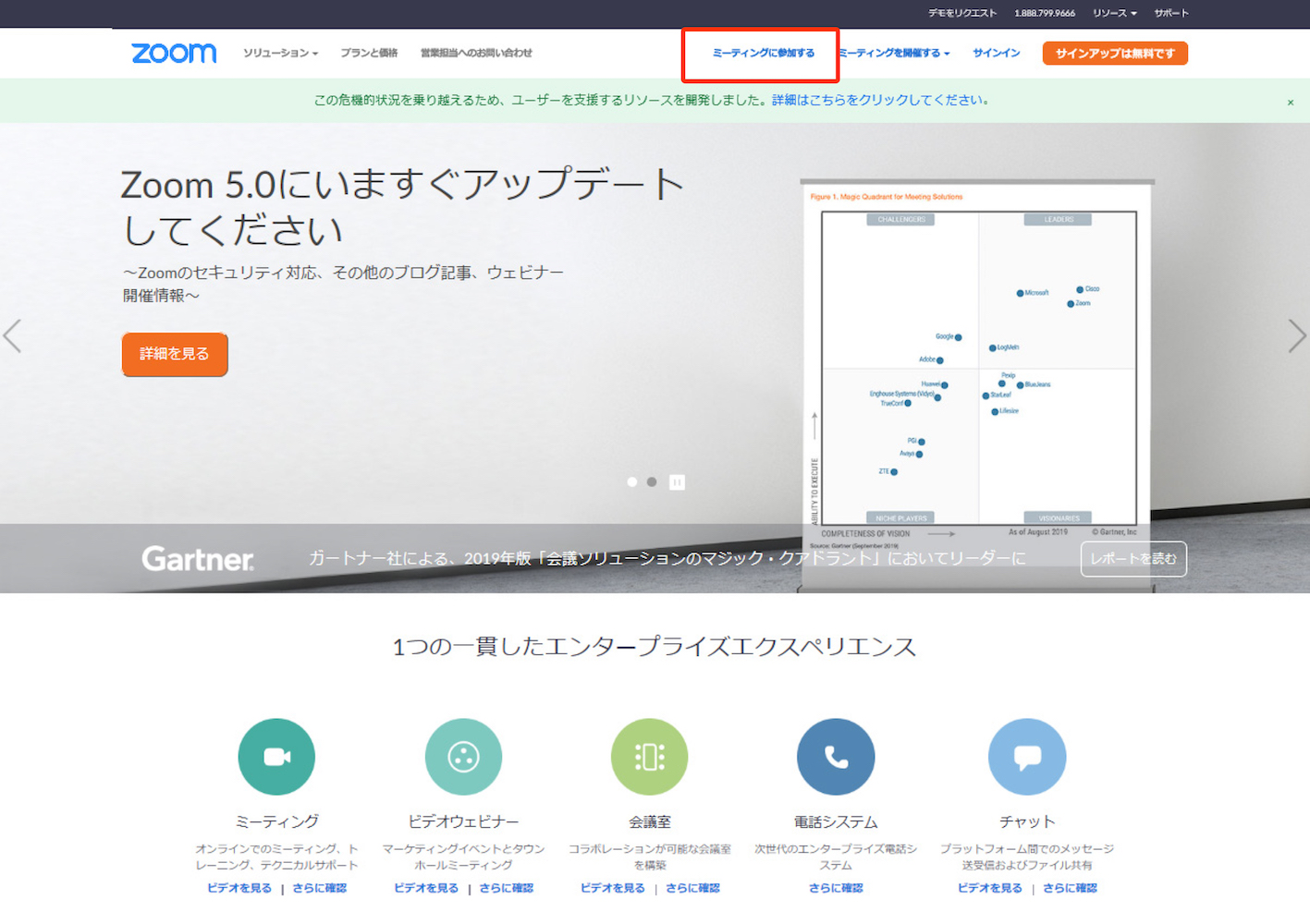Click さらに確認 under チャット
Image resolution: width=1310 pixels, height=924 pixels.
tap(1071, 888)
